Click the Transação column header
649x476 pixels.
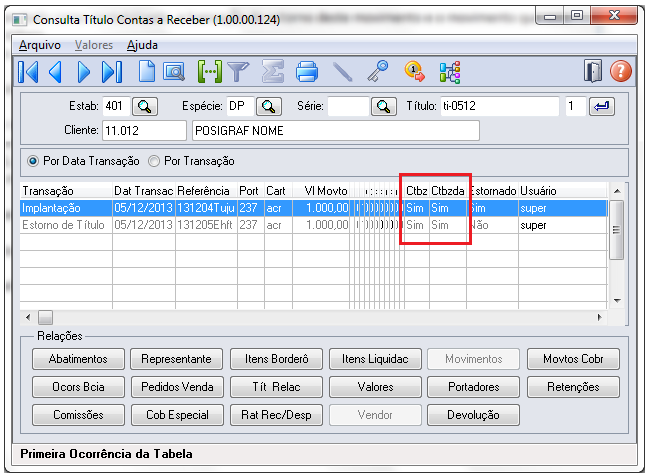tap(66, 191)
